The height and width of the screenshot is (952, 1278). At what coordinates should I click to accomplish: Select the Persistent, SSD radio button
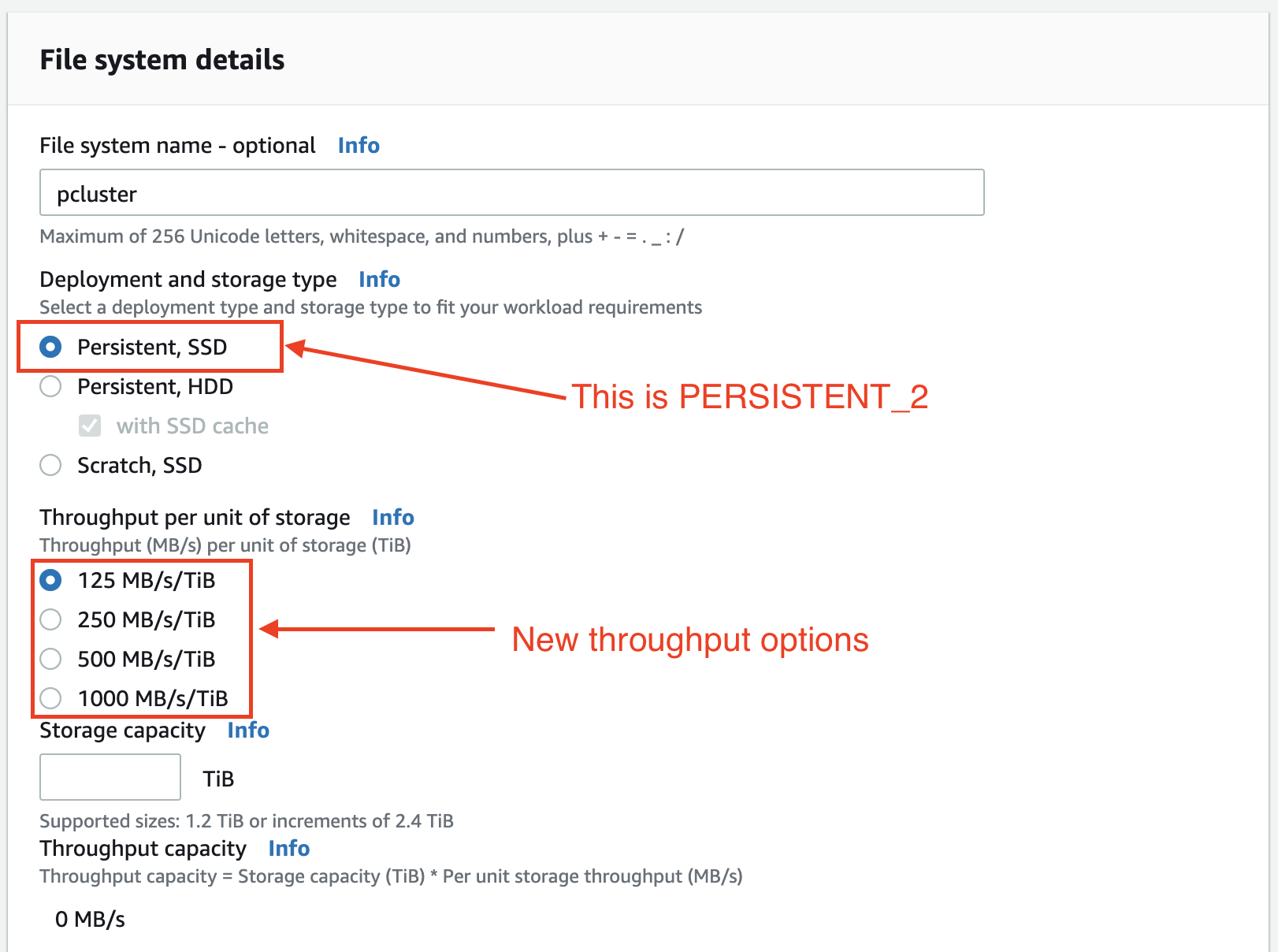pyautogui.click(x=51, y=347)
